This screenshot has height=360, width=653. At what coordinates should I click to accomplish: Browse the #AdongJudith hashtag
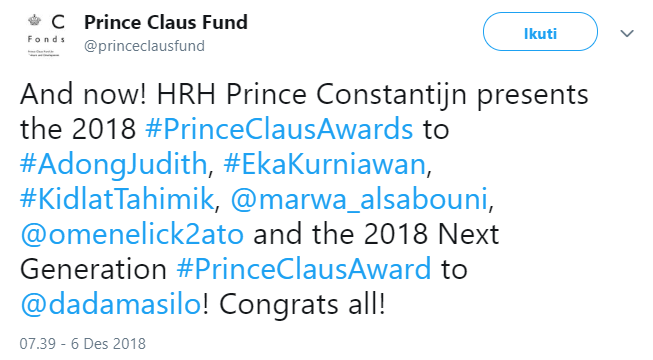114,164
